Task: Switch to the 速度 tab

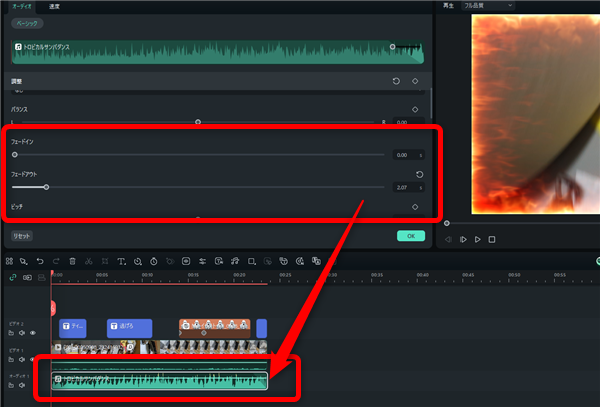Action: tap(55, 6)
